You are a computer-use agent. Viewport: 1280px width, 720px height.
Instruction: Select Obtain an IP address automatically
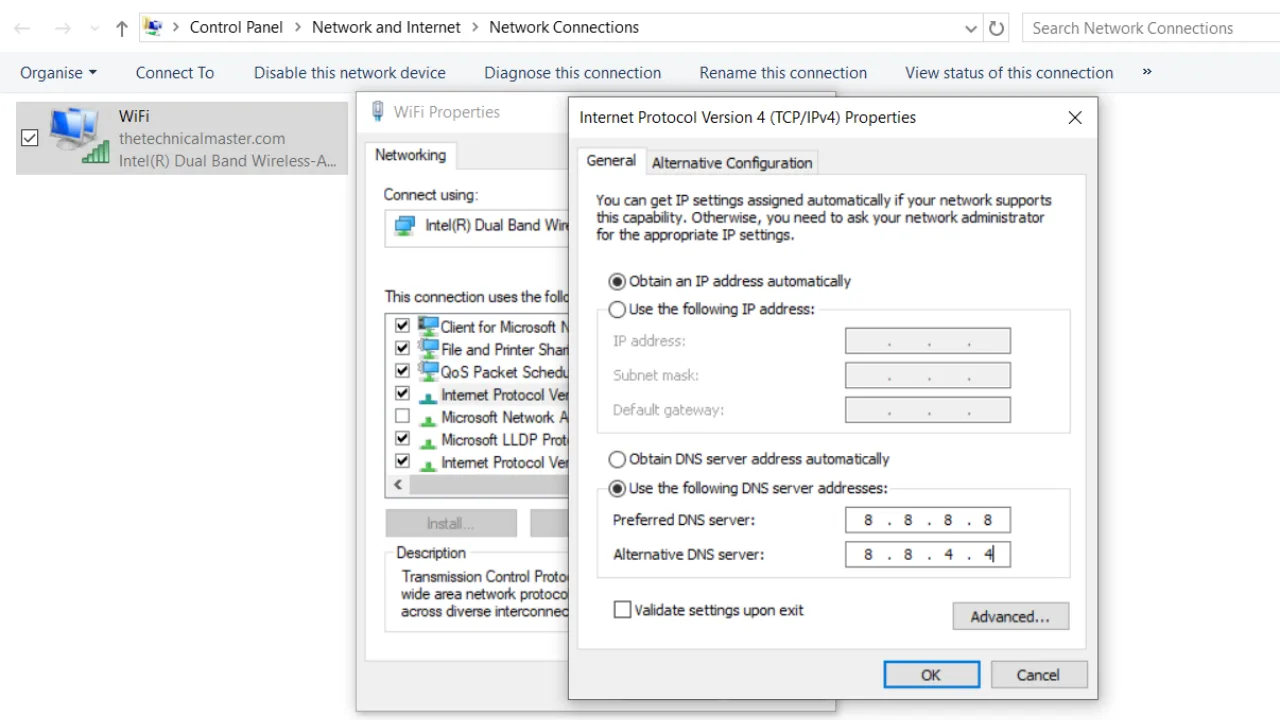(617, 281)
